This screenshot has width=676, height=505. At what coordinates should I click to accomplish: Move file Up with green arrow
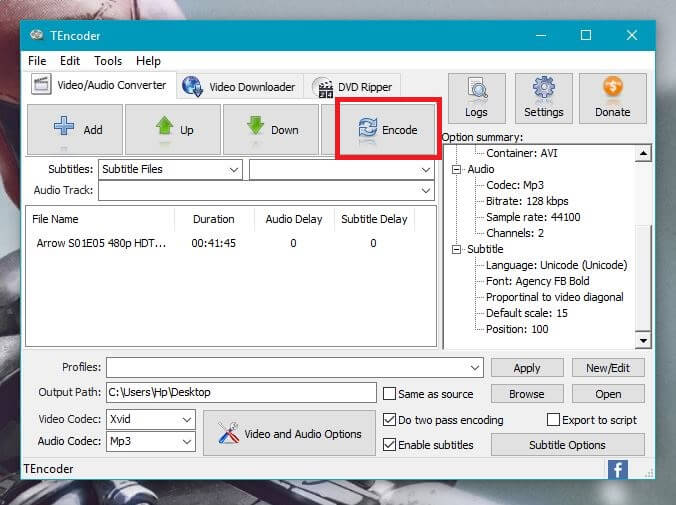pos(173,129)
